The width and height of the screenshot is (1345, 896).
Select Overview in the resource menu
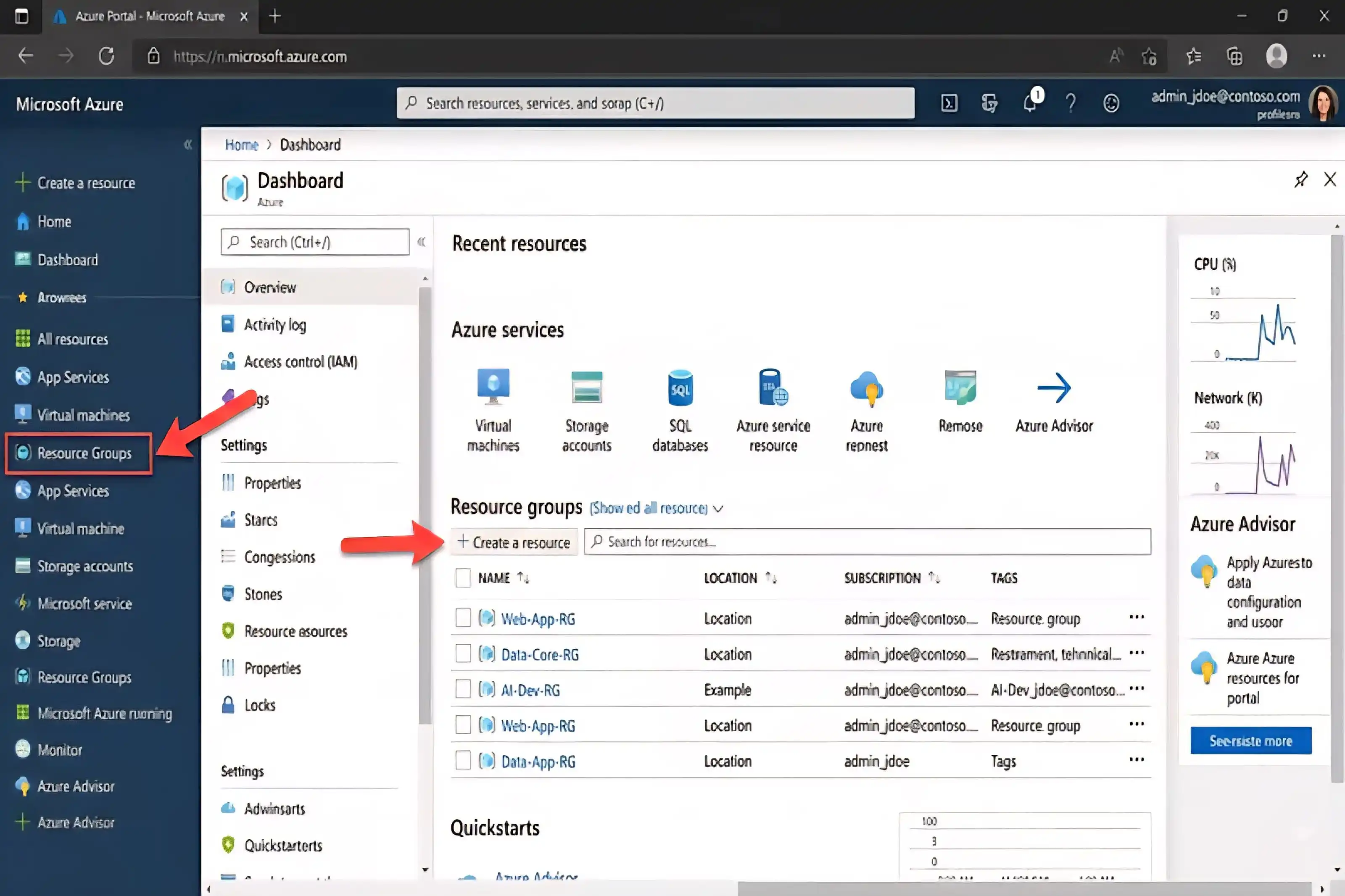pyautogui.click(x=311, y=287)
